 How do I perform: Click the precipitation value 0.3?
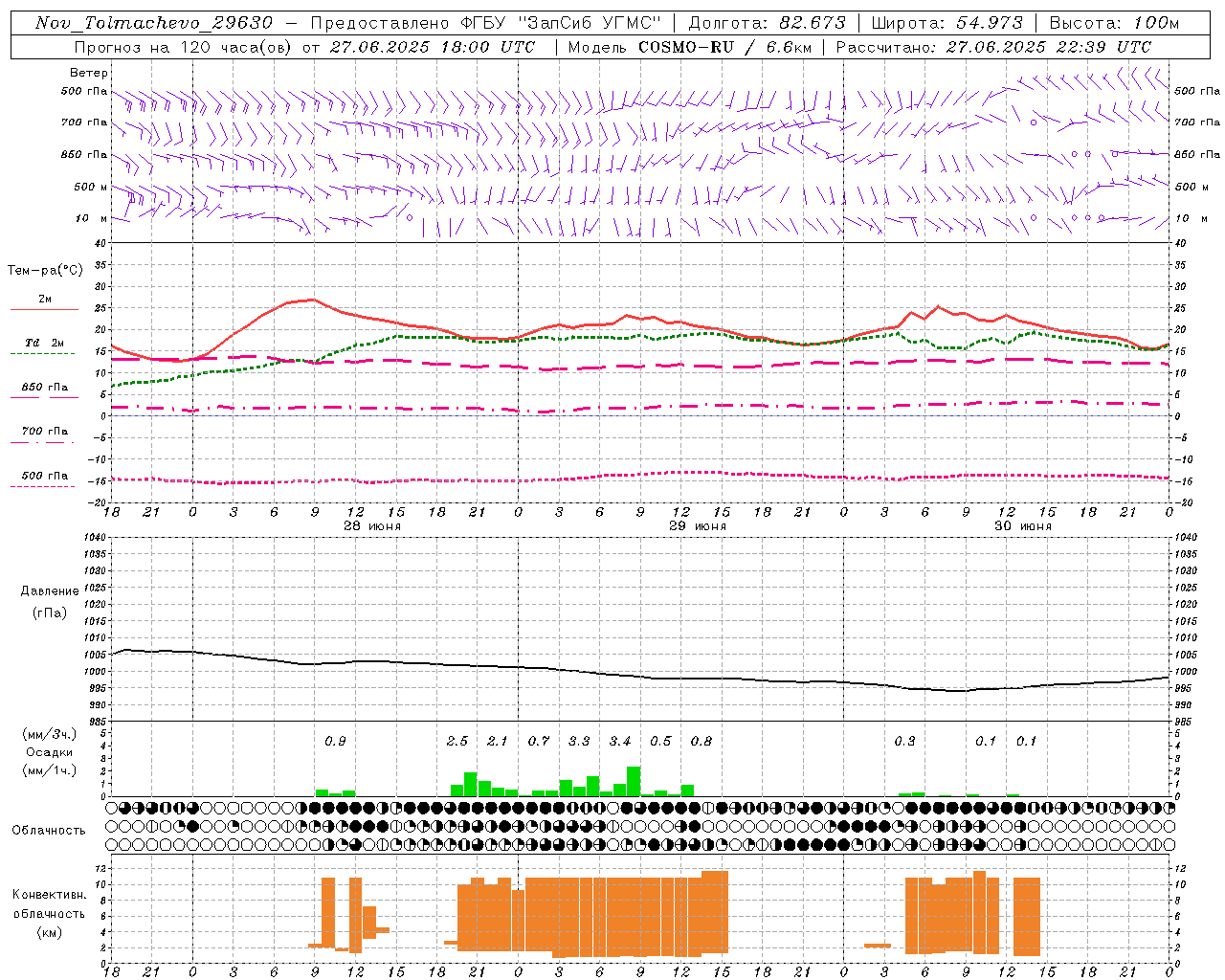(904, 742)
